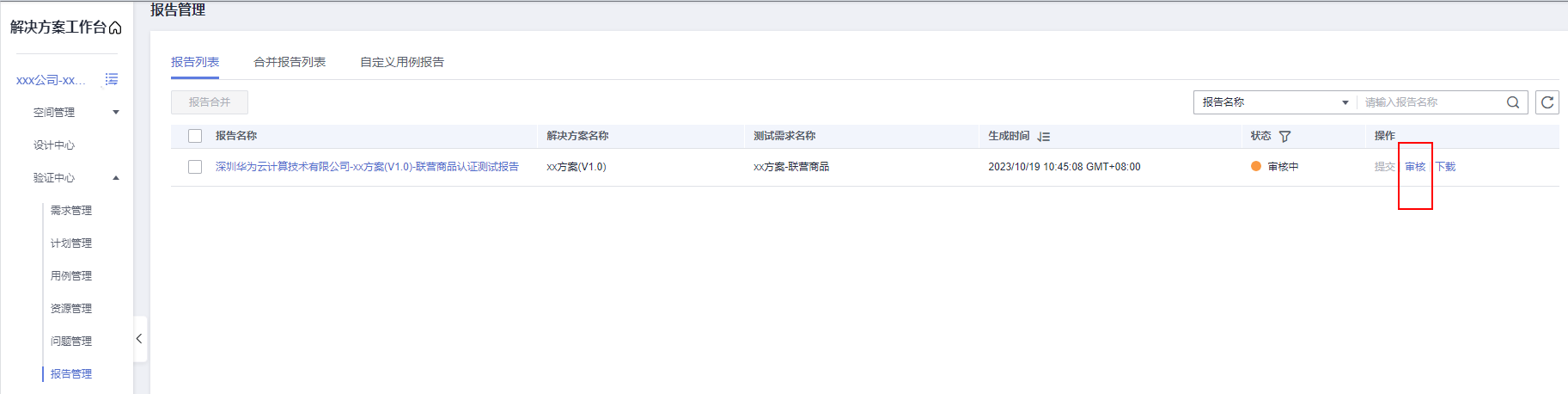Click the 测试需求名称 column header
Image resolution: width=1568 pixels, height=394 pixels.
click(784, 136)
